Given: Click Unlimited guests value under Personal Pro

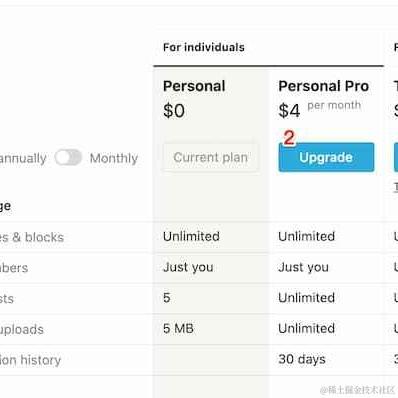Looking at the screenshot, I should point(307,298).
